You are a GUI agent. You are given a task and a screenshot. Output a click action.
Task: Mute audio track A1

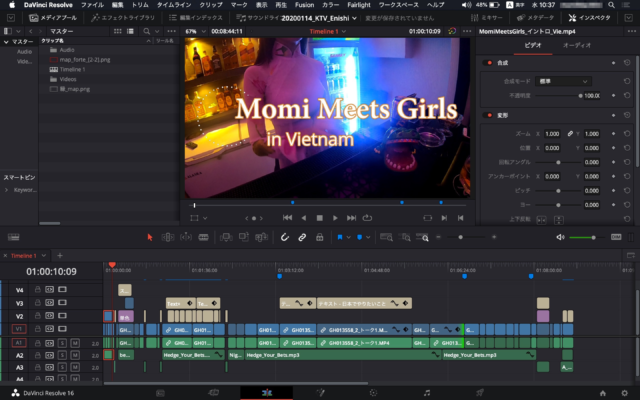(x=75, y=341)
